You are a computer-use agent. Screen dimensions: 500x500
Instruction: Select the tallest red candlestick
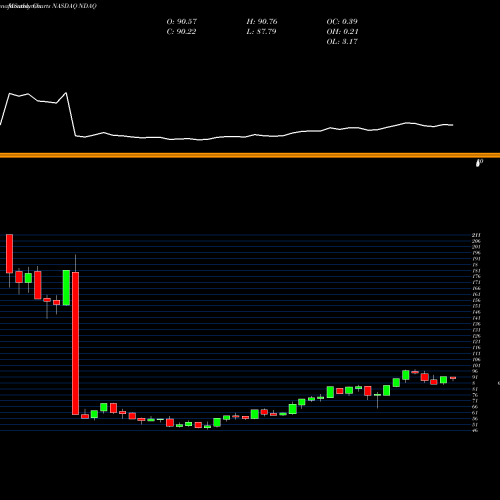(76, 343)
